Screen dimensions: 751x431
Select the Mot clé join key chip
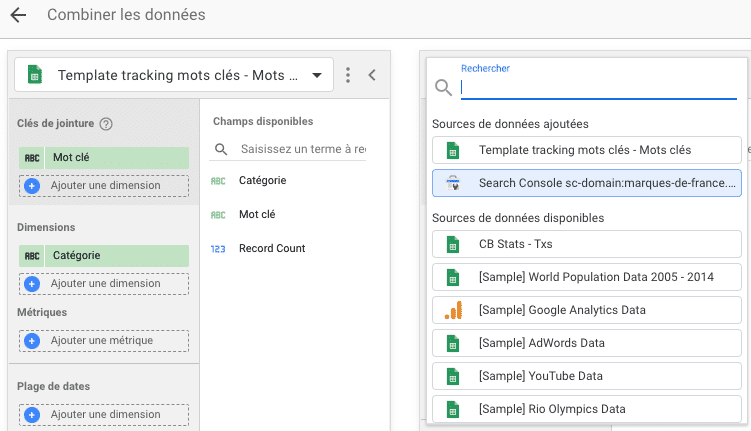coord(104,157)
